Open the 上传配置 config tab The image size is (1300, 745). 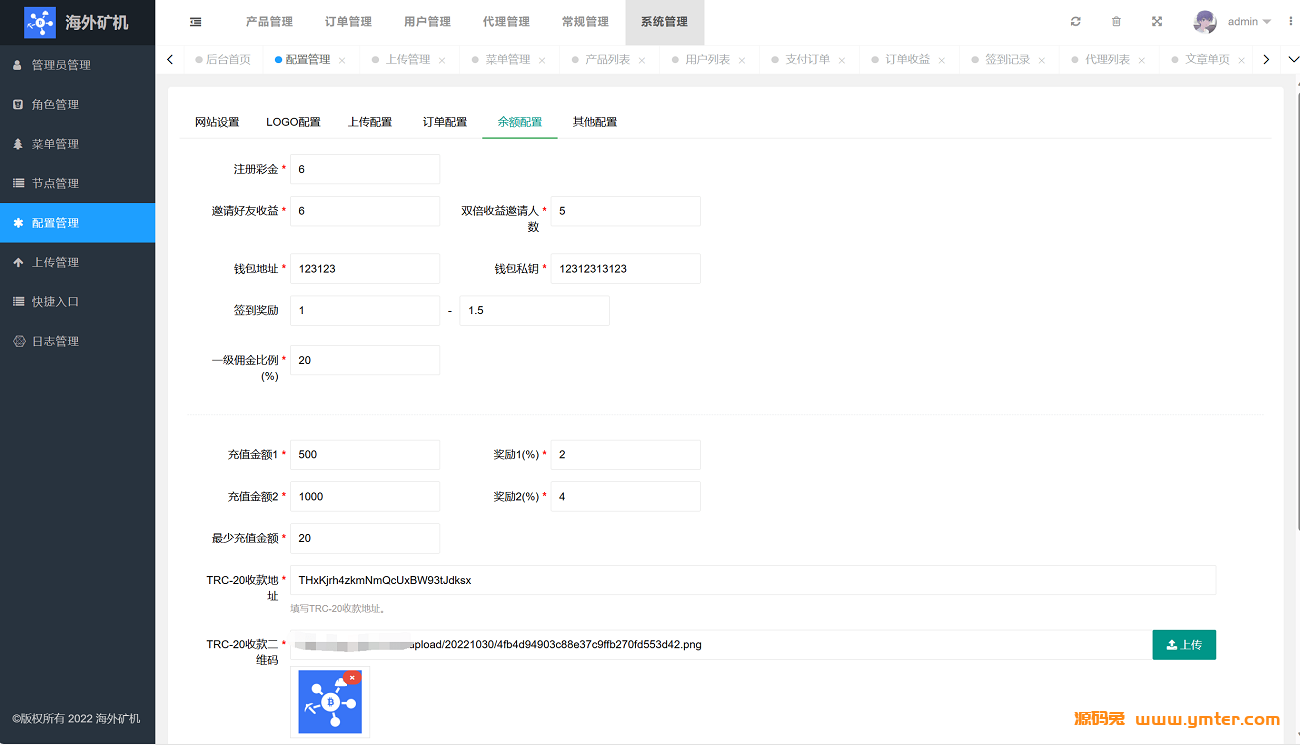click(x=370, y=122)
